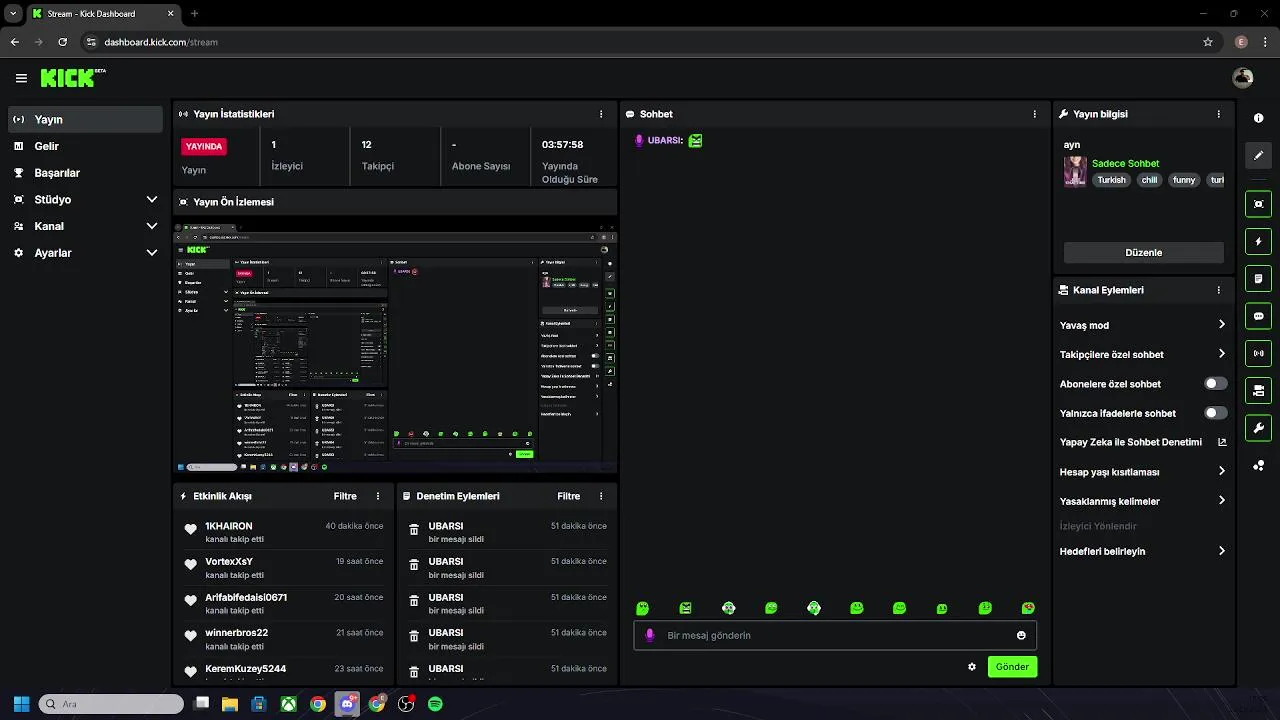This screenshot has width=1280, height=720.
Task: Bookmark this page with star icon
Action: click(x=1208, y=42)
